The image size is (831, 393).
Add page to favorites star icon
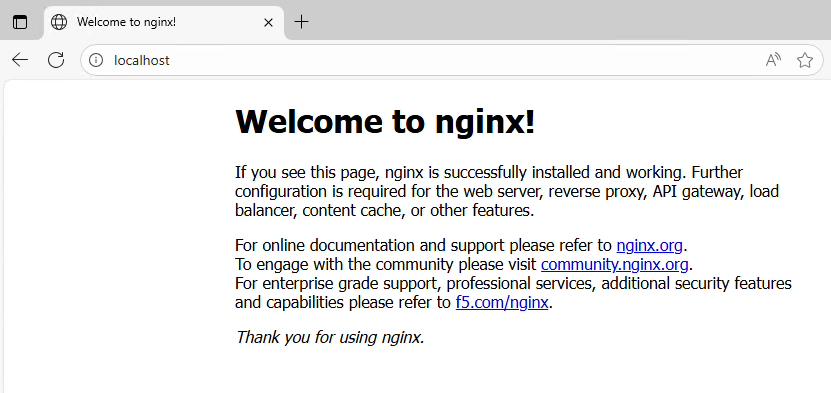tap(805, 60)
